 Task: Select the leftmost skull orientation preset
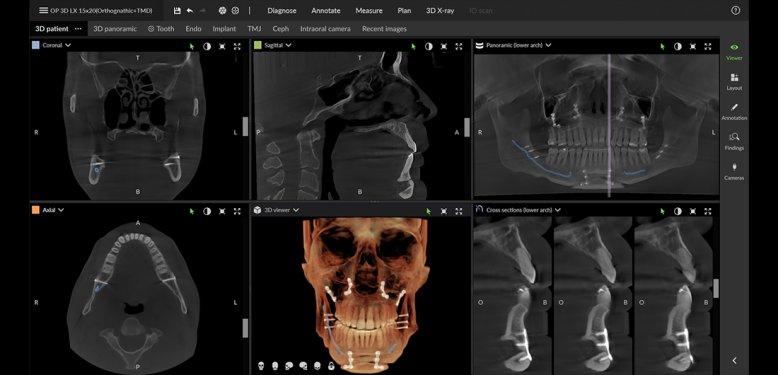tap(261, 366)
